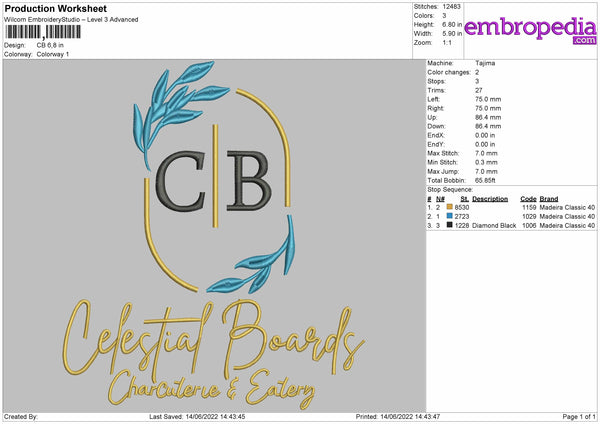The image size is (600, 424).
Task: Click the 'Min Stitch: 0.3 mm' entry
Action: tap(463, 163)
